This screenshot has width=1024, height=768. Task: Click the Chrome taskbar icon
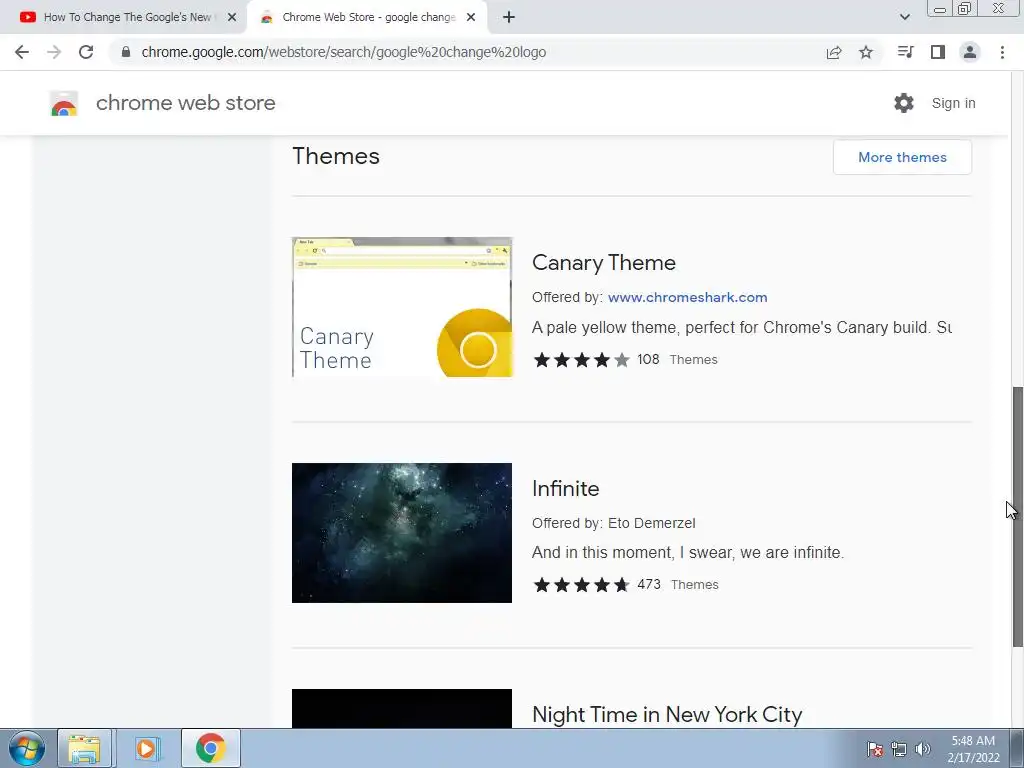pos(210,748)
